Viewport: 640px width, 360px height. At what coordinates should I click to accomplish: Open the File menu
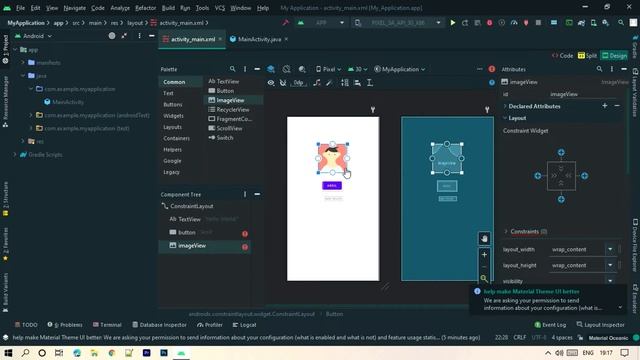coord(20,8)
